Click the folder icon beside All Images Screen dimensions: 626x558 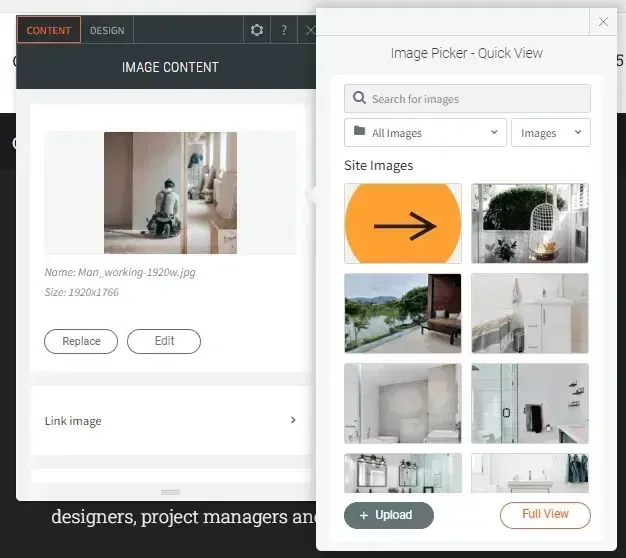(x=359, y=131)
